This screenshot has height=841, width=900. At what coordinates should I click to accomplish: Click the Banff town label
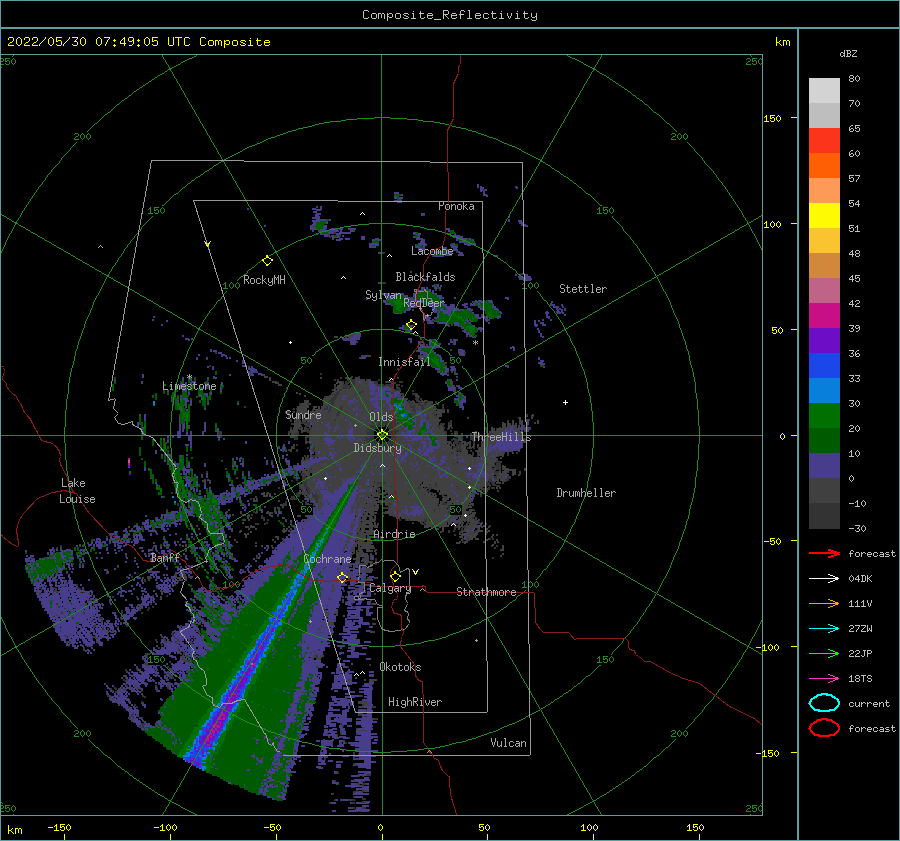(165, 557)
